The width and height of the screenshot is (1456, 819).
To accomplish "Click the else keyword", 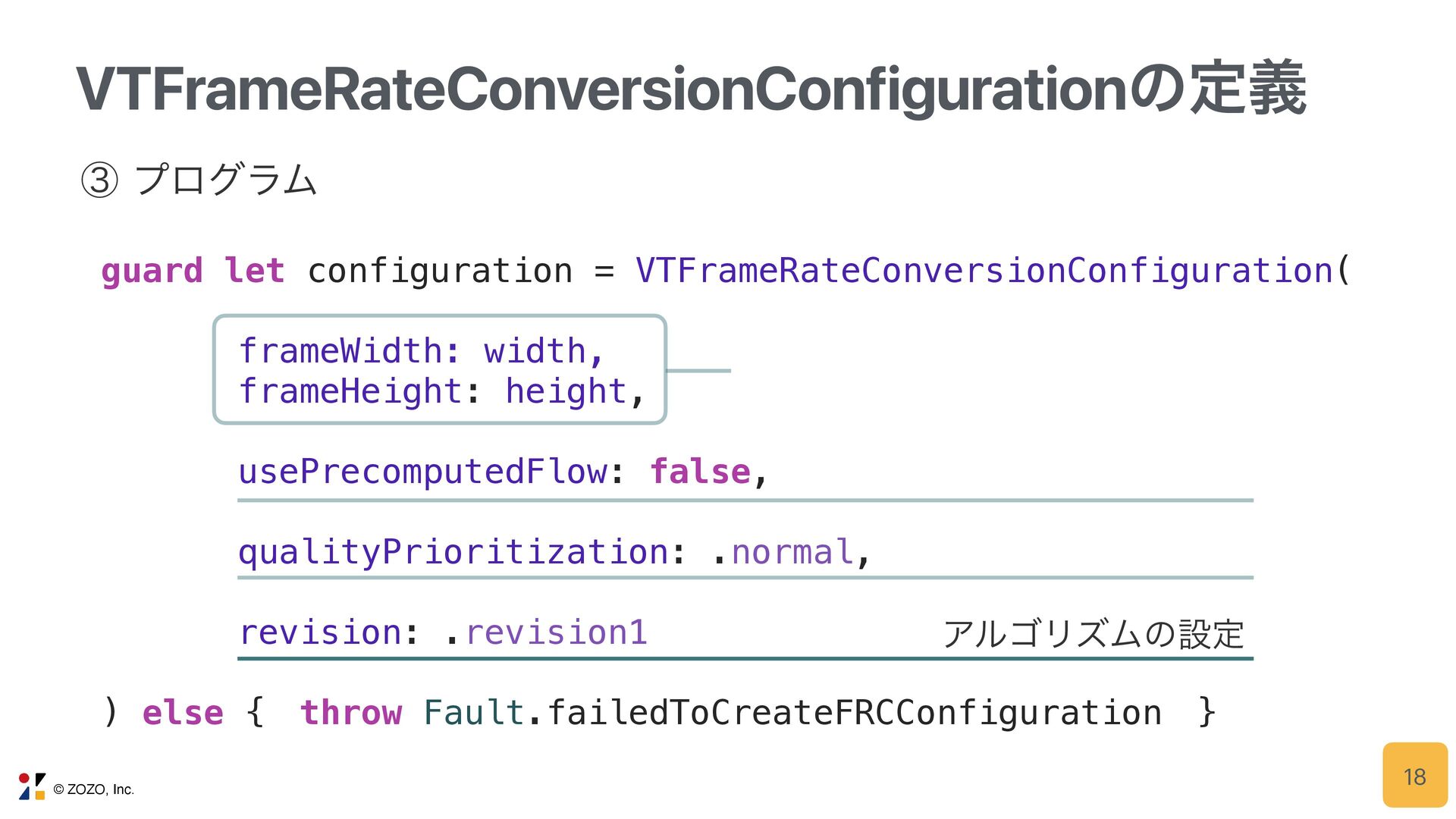I will point(183,713).
